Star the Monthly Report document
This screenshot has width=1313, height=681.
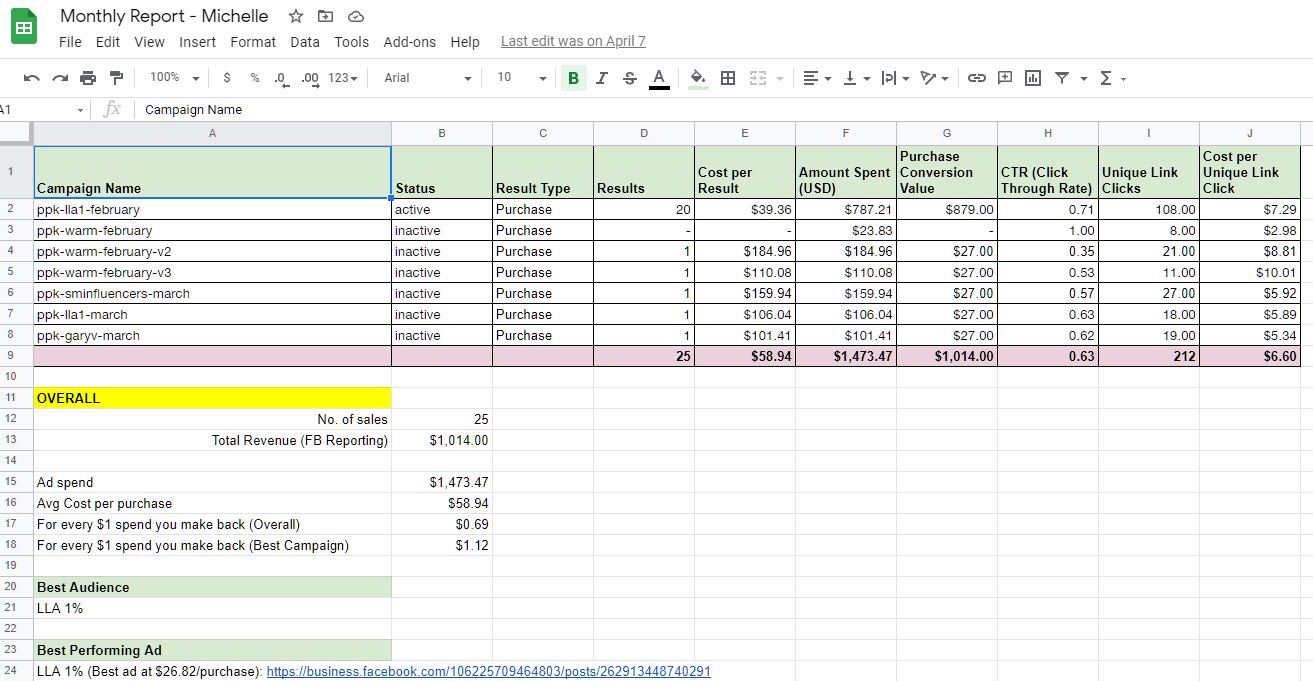(x=296, y=16)
